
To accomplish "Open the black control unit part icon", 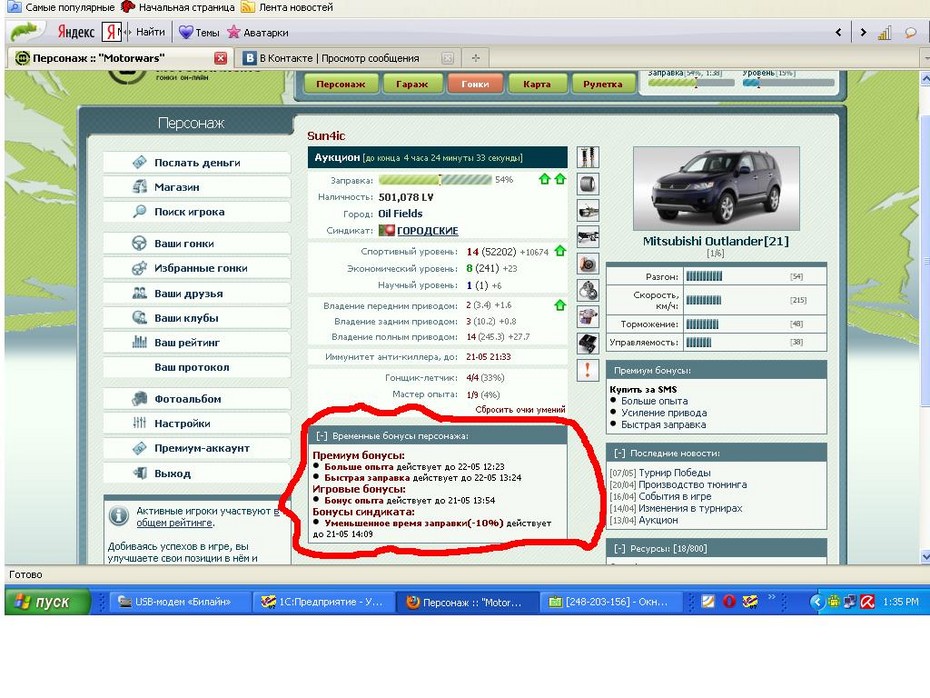I will tap(588, 343).
